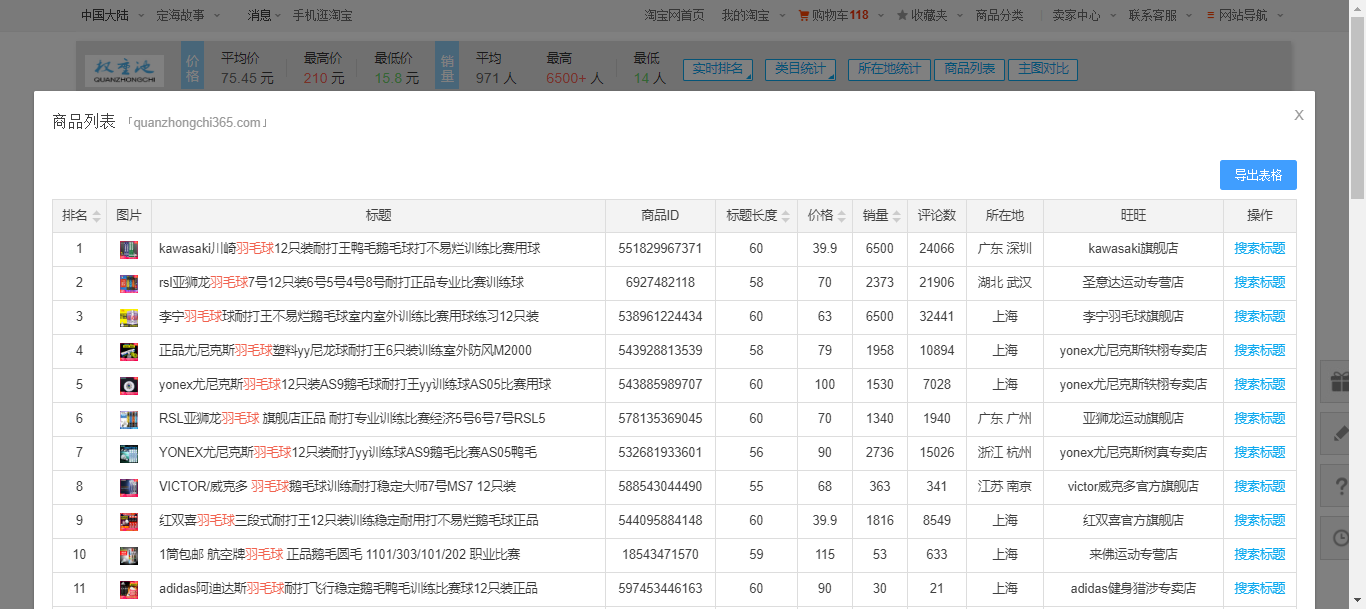Click the title of VICTOR/威克多 product row
The width and height of the screenshot is (1366, 609).
click(x=338, y=487)
